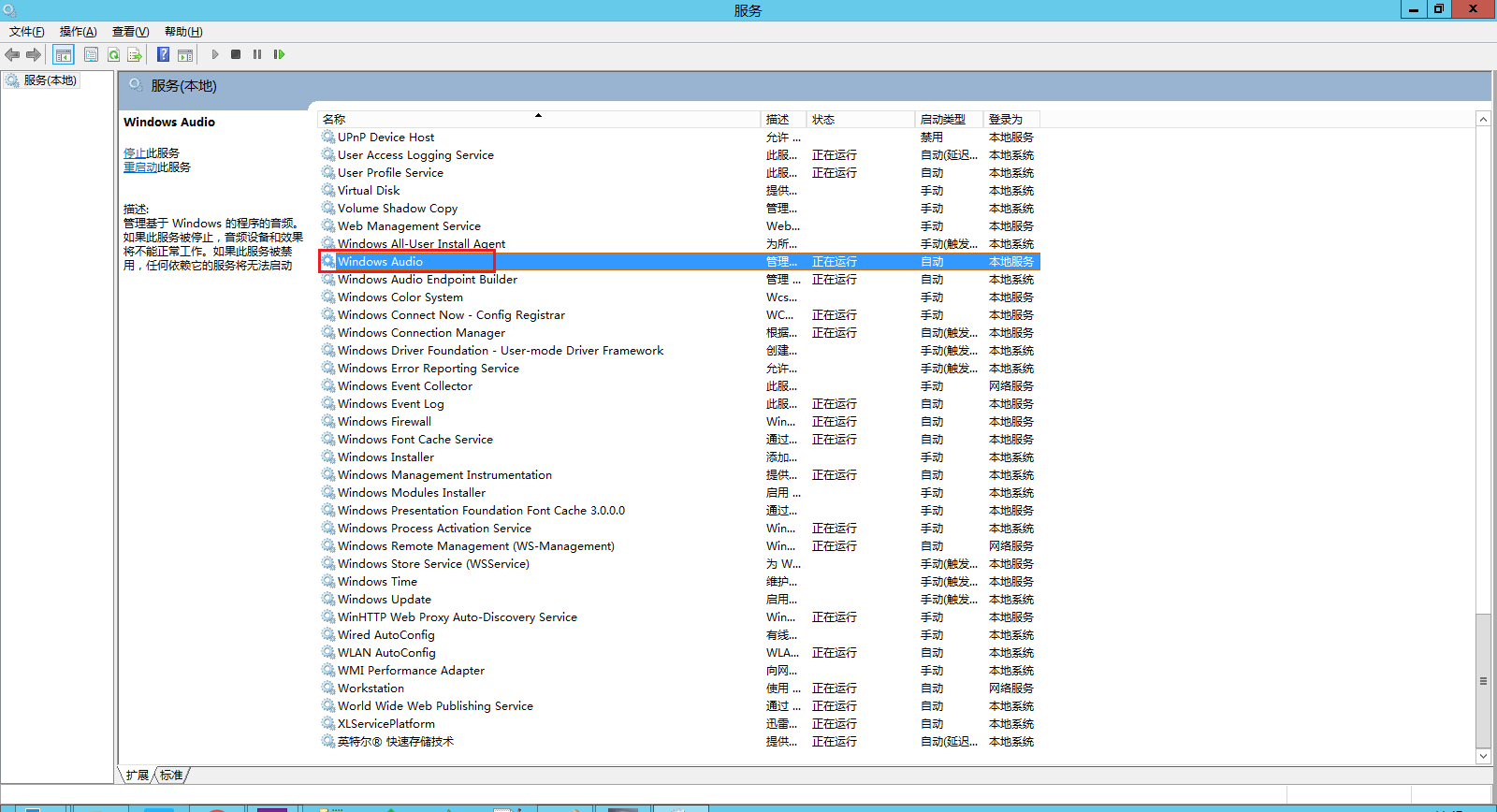Select Windows Connection Manager row
1497x812 pixels.
[679, 333]
